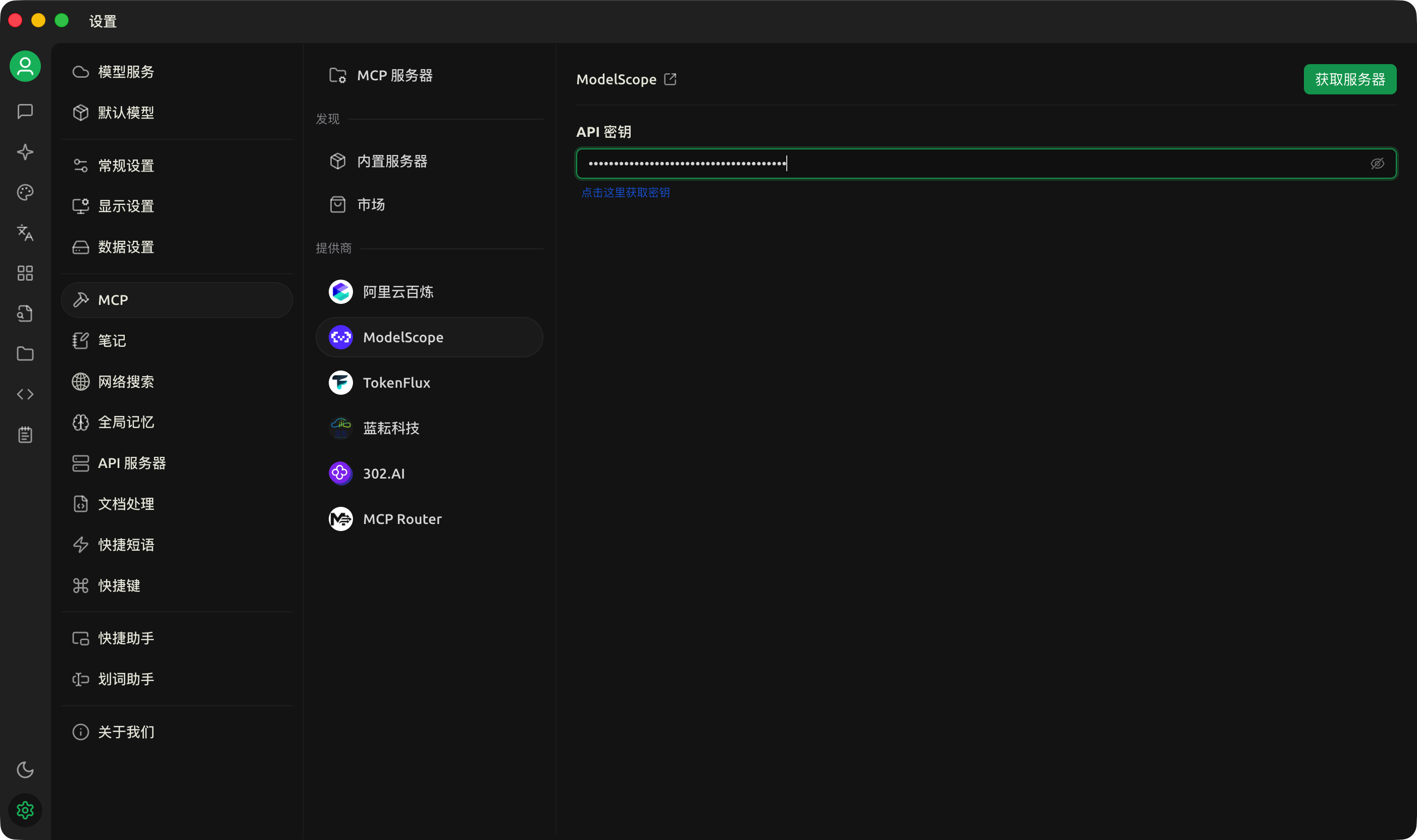
Task: Open 内置服务器 built-in servers
Action: [x=392, y=162]
